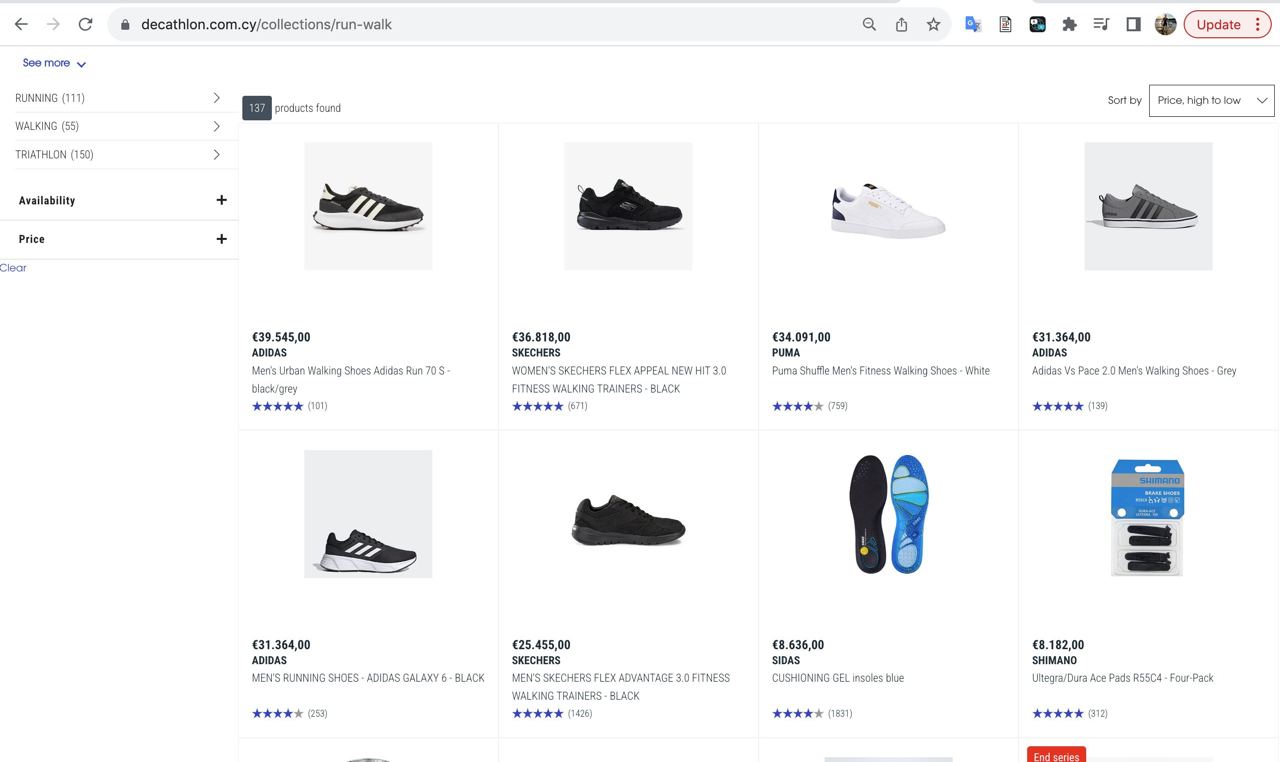
Task: Bookmark this page with the star icon
Action: pos(933,24)
